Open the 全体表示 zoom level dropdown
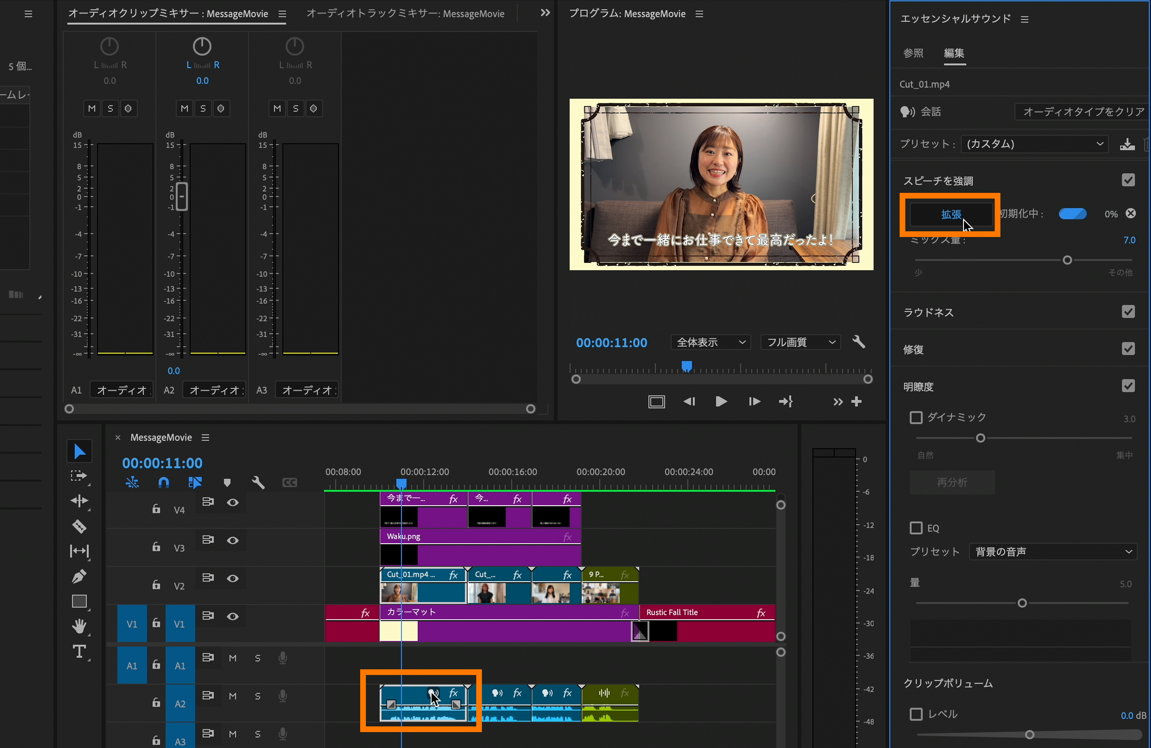The height and width of the screenshot is (748, 1151). [x=710, y=342]
